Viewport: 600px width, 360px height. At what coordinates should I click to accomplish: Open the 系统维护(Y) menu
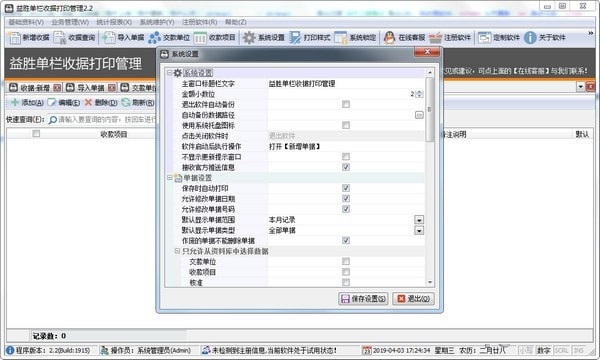157,22
